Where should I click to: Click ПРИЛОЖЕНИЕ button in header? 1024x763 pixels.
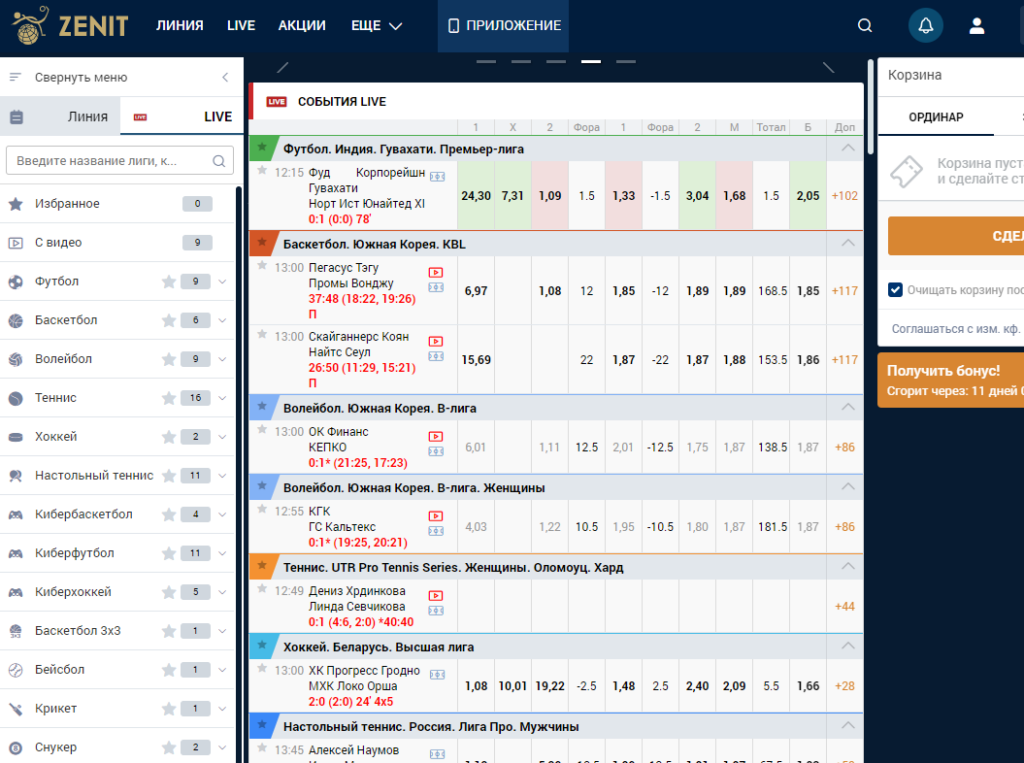click(503, 25)
